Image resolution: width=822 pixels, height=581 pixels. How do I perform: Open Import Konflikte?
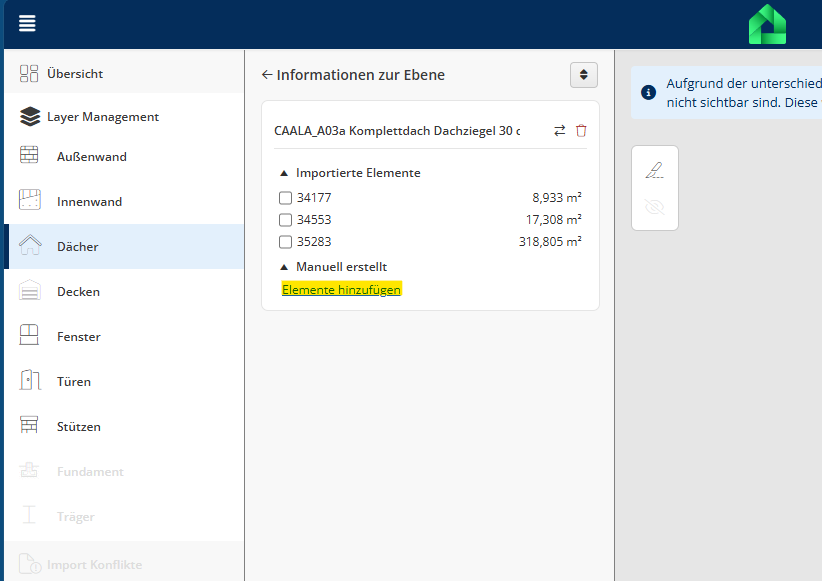click(x=124, y=565)
